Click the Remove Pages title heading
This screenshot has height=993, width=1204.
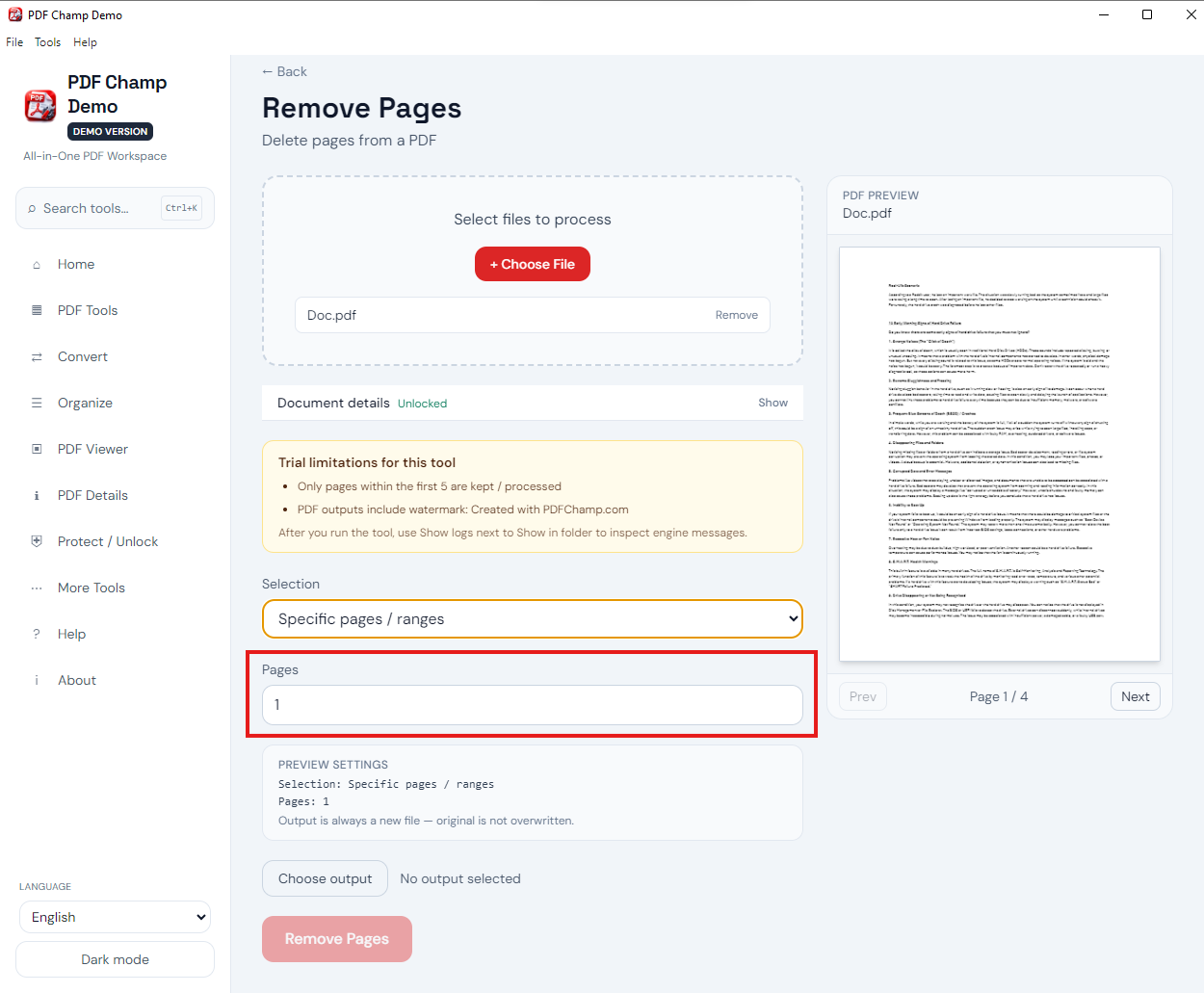coord(362,108)
